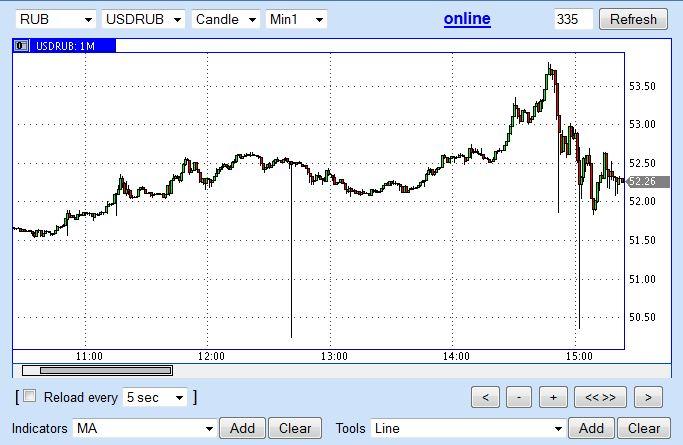Click the 14:00 time axis label

[x=456, y=357]
